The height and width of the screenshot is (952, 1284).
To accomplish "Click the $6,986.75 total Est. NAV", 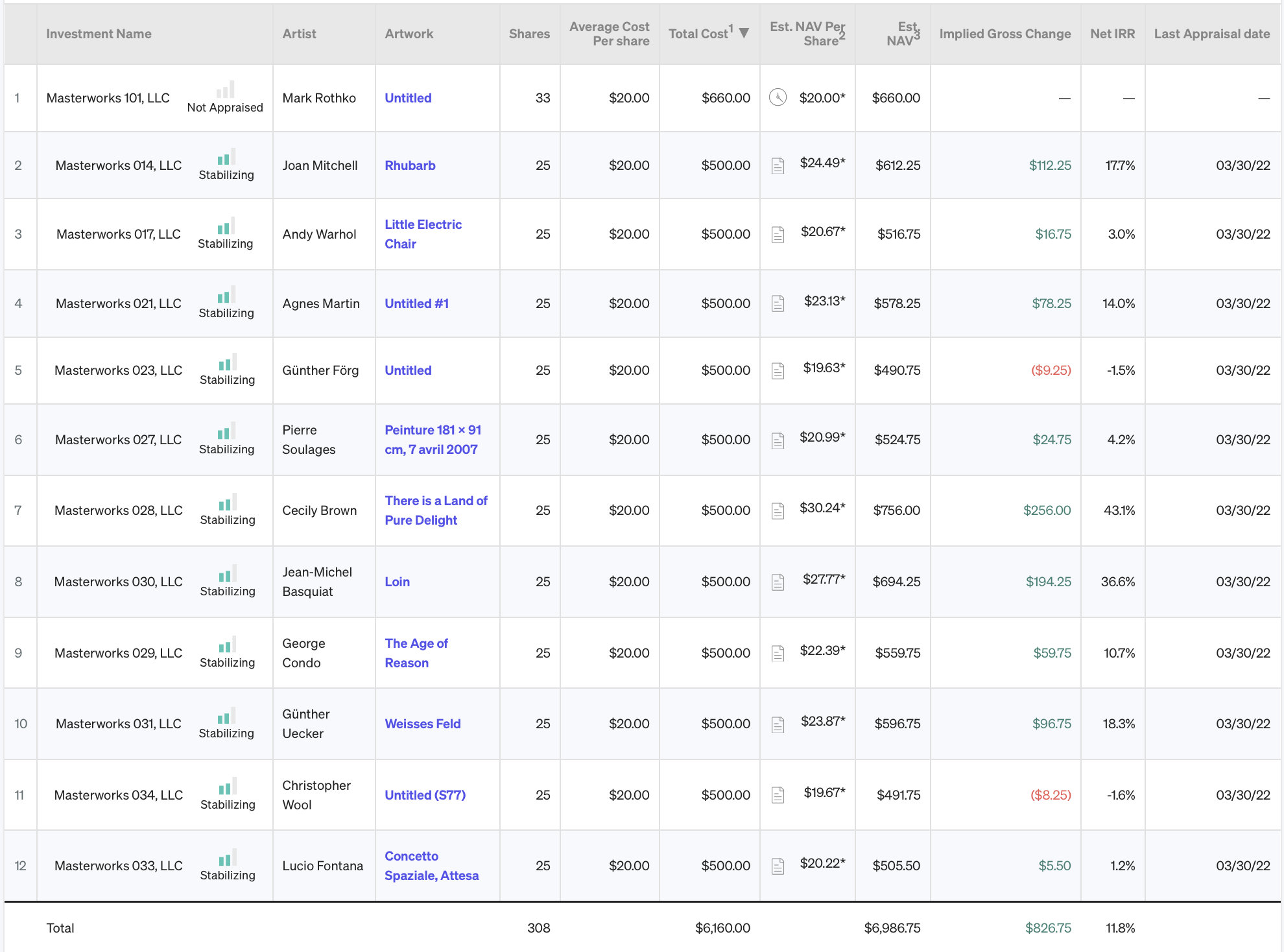I will (892, 928).
